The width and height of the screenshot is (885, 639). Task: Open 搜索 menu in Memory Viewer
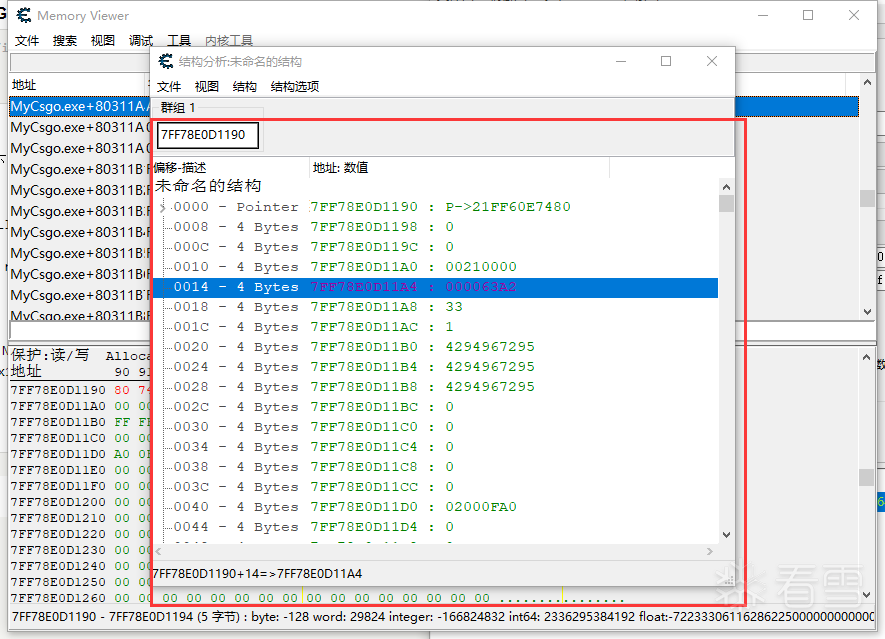(x=64, y=41)
